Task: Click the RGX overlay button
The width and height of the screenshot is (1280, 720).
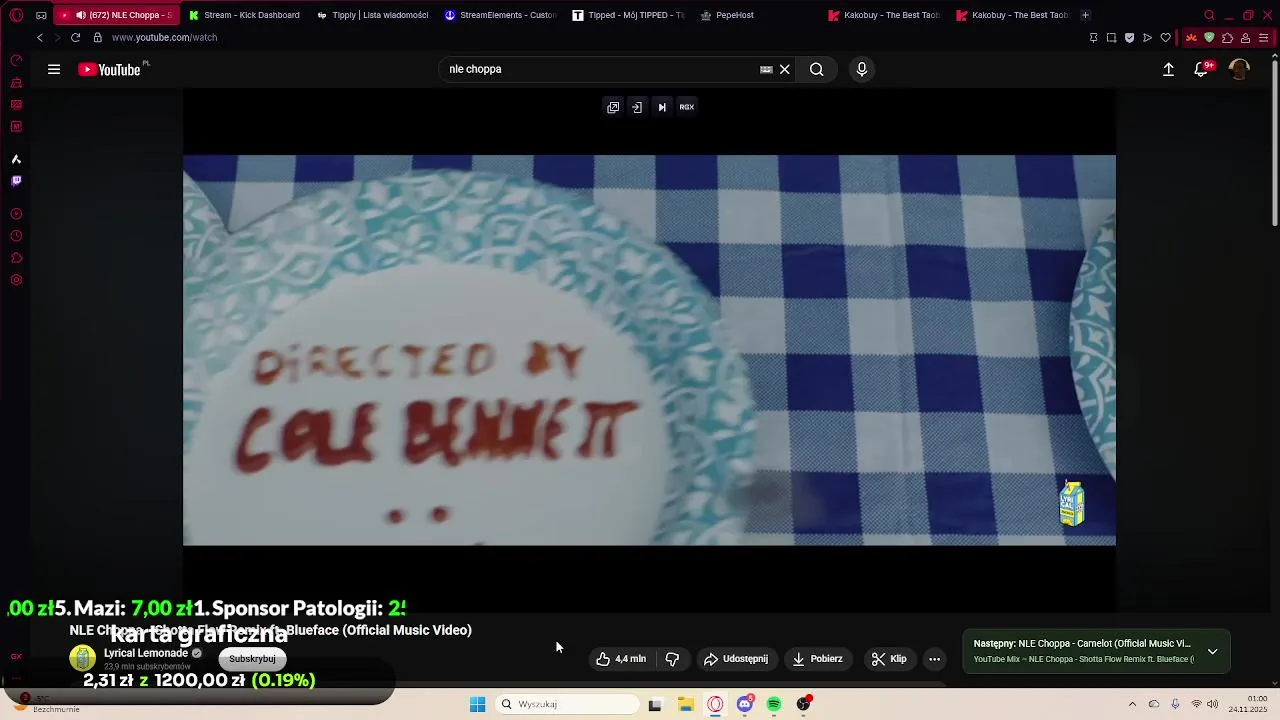Action: (687, 107)
